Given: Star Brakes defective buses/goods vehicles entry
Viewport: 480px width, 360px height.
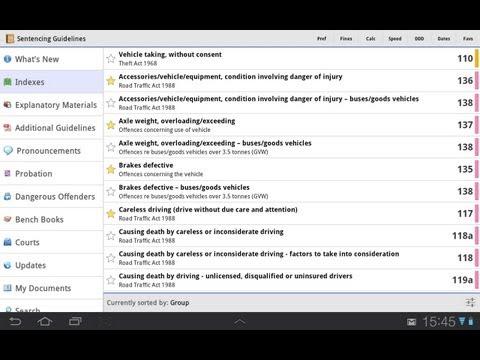Looking at the screenshot, I should click(111, 192).
